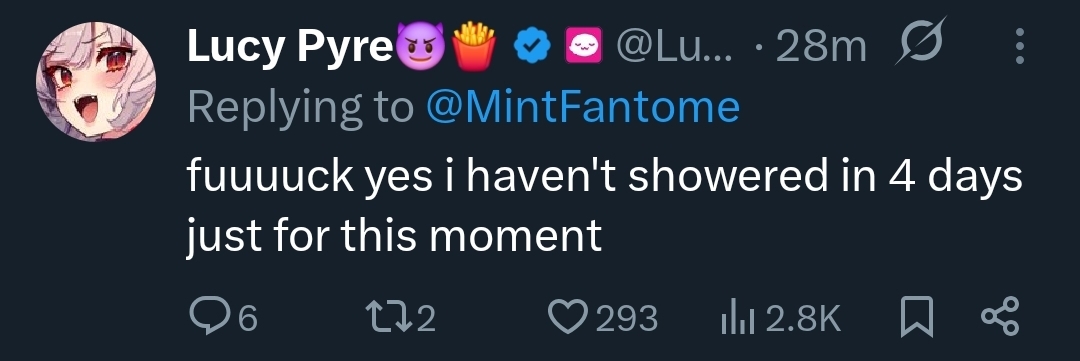This screenshot has height=361, width=1080.
Task: Click the 293 likes count
Action: [x=627, y=319]
